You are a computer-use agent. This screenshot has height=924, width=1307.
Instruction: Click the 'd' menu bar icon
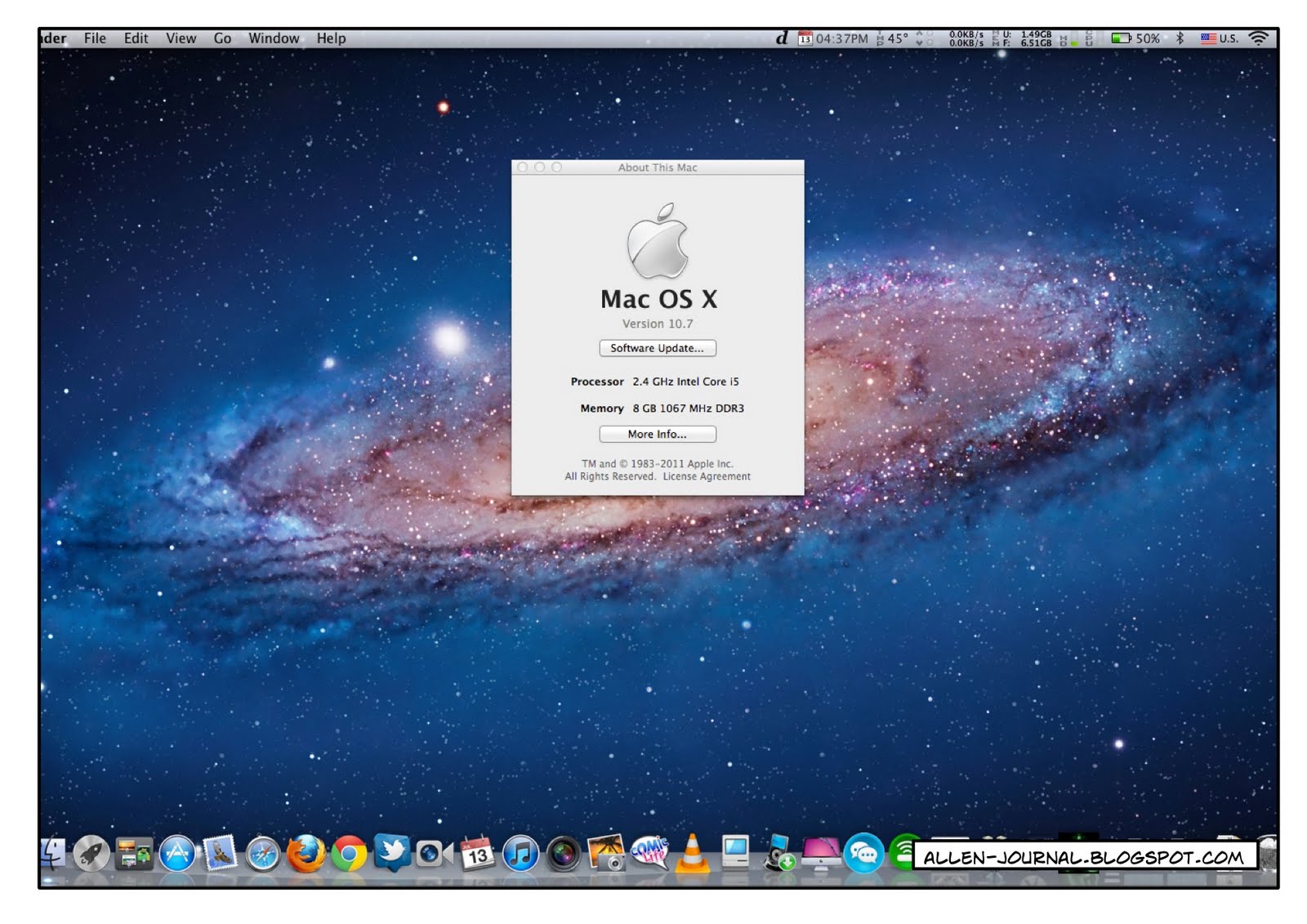(782, 38)
